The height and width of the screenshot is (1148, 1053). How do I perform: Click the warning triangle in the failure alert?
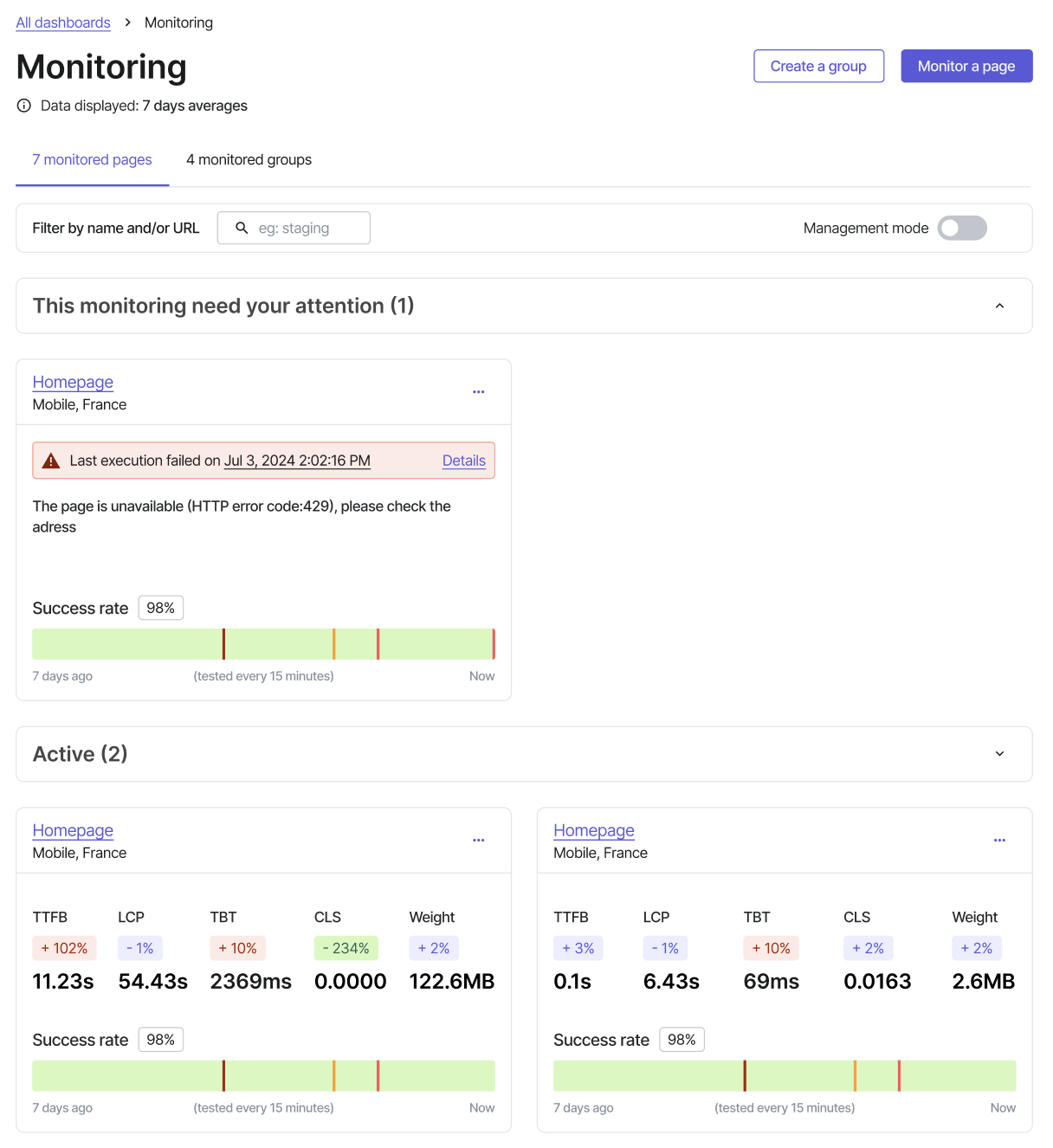52,460
